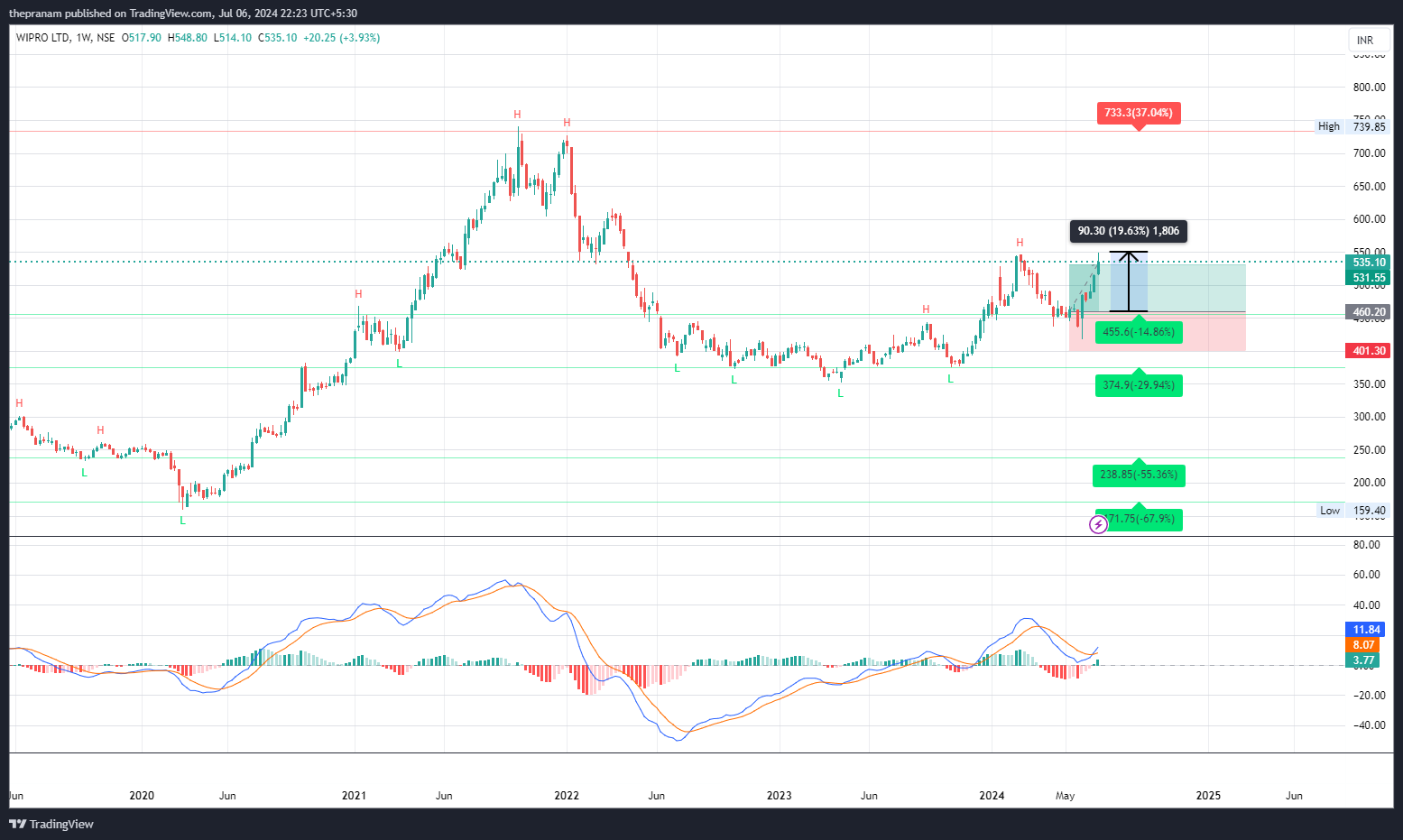The image size is (1403, 840).
Task: Click the 2020 time axis label
Action: pos(142,796)
